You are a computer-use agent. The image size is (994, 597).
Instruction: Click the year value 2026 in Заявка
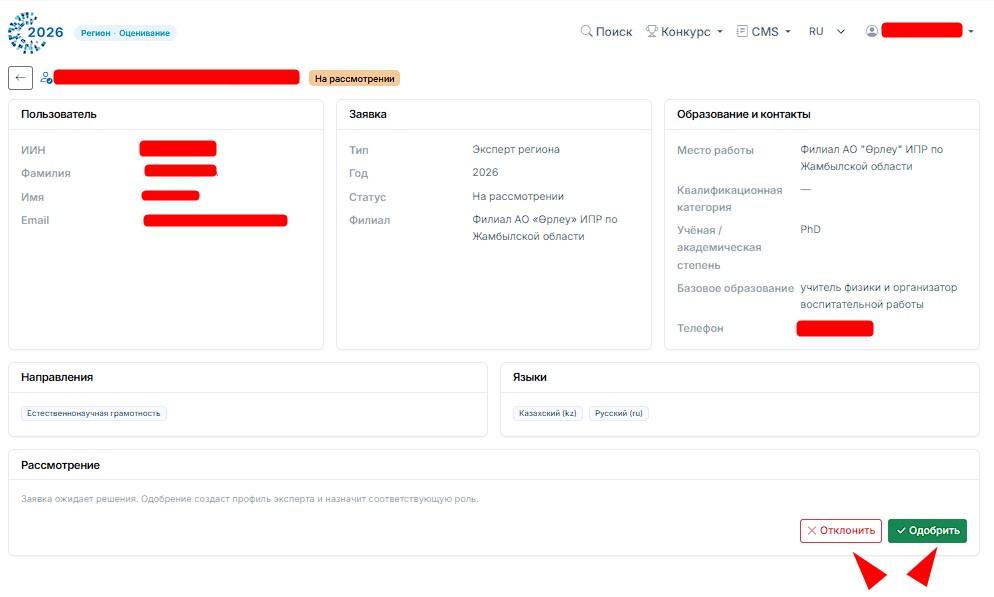[485, 172]
